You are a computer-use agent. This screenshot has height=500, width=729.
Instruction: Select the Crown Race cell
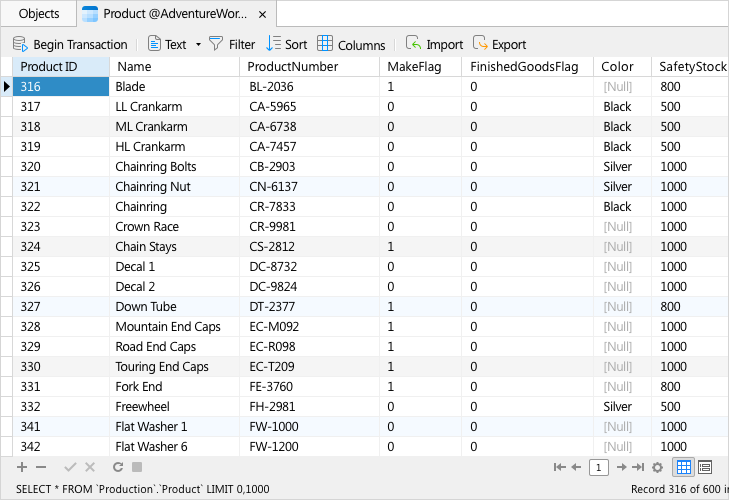174,227
